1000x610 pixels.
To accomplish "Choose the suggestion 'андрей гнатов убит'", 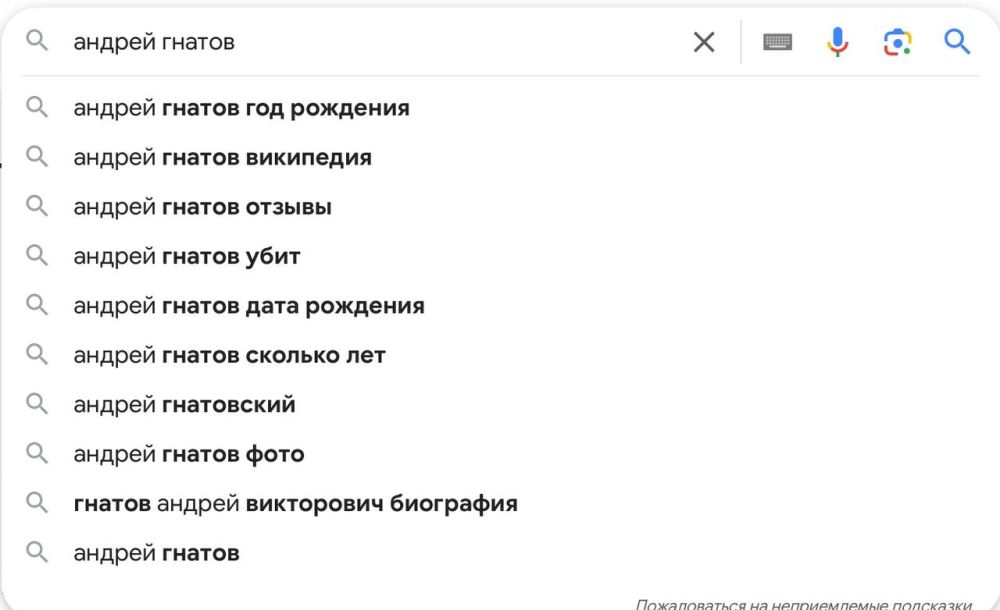I will click(185, 256).
